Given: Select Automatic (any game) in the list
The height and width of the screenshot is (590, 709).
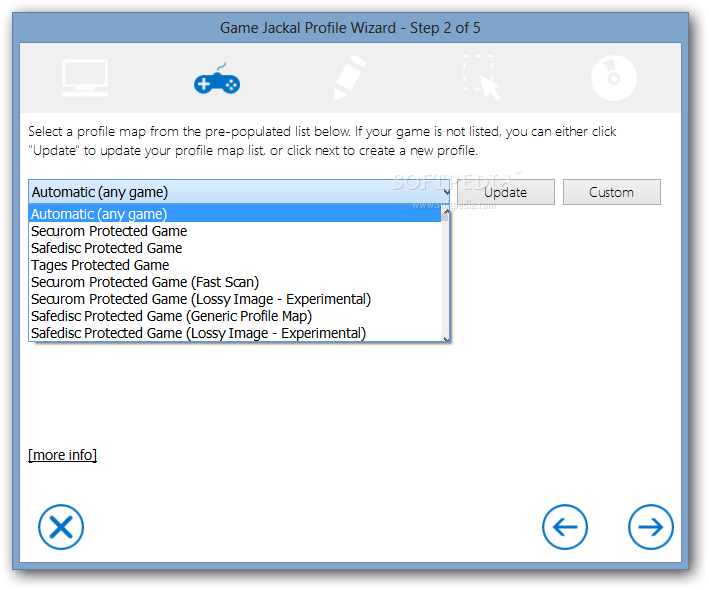Looking at the screenshot, I should coord(235,214).
